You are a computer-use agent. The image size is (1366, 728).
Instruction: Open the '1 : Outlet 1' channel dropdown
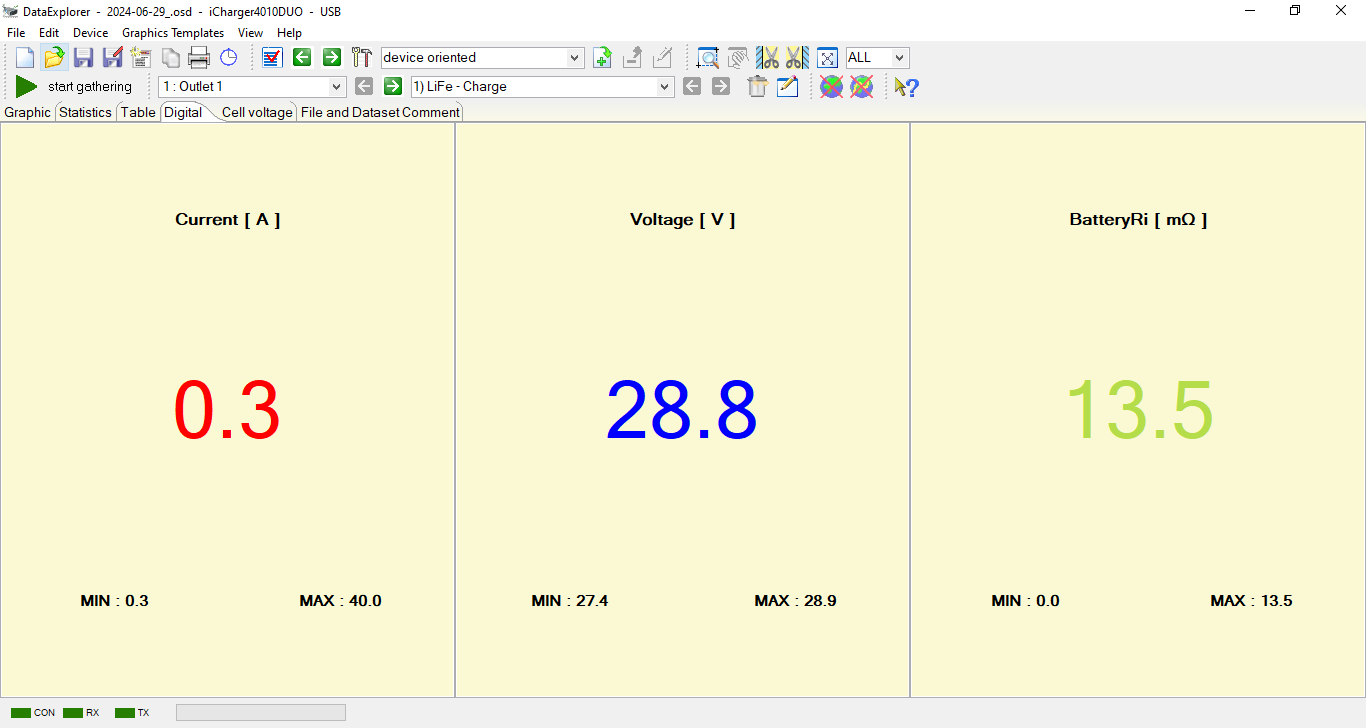tap(336, 87)
